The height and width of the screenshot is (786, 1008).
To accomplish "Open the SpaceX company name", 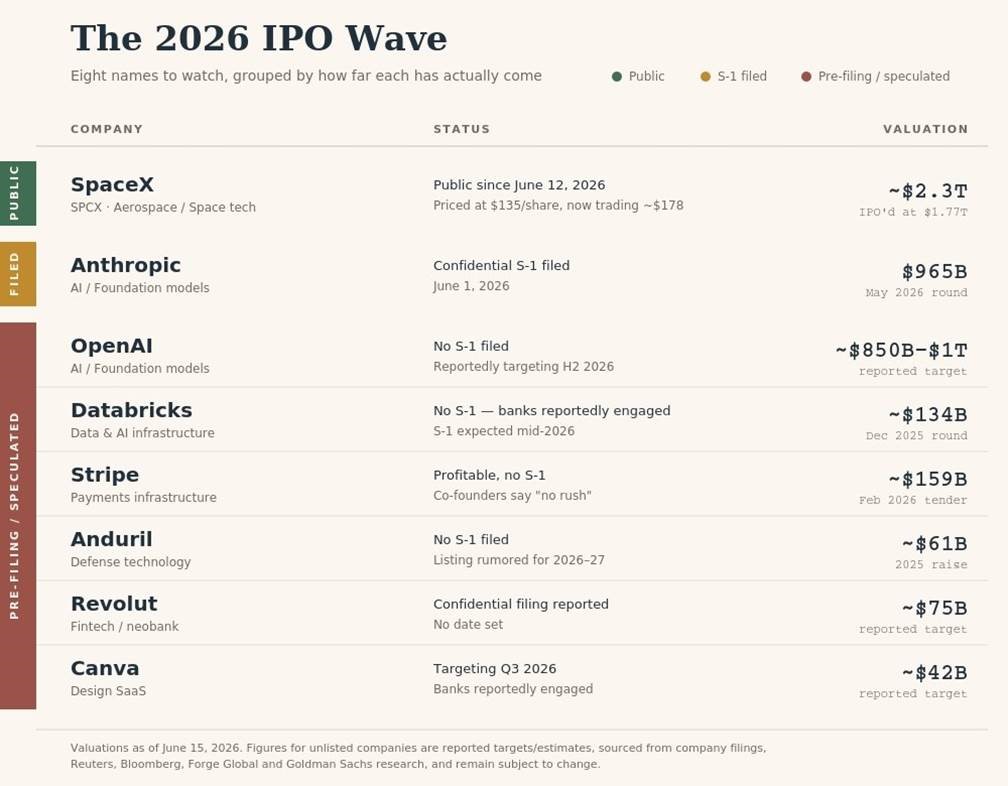I will (112, 184).
